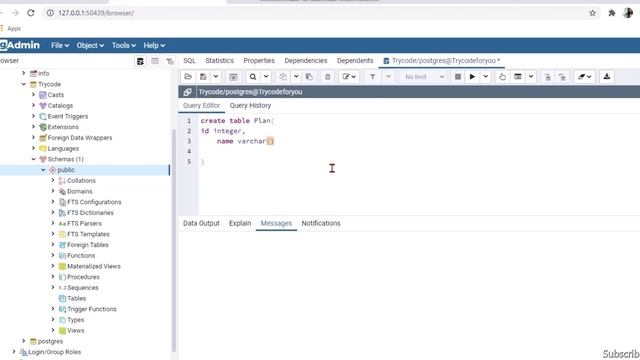This screenshot has height=360, width=640.
Task: Expand the Catalogs tree node
Action: (33, 105)
